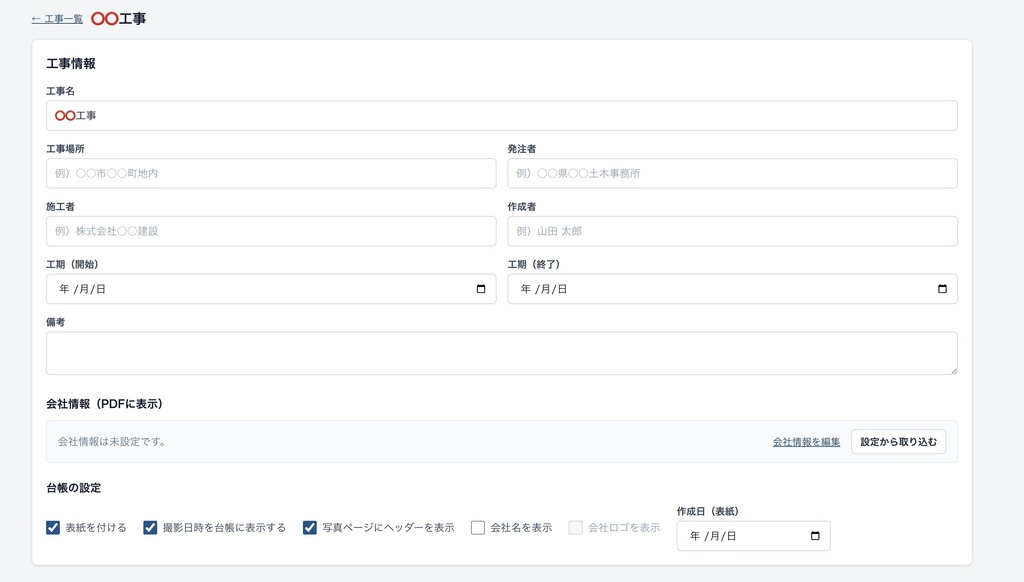The image size is (1024, 582).
Task: Uncheck 表紙を付ける checkbox
Action: 53,528
